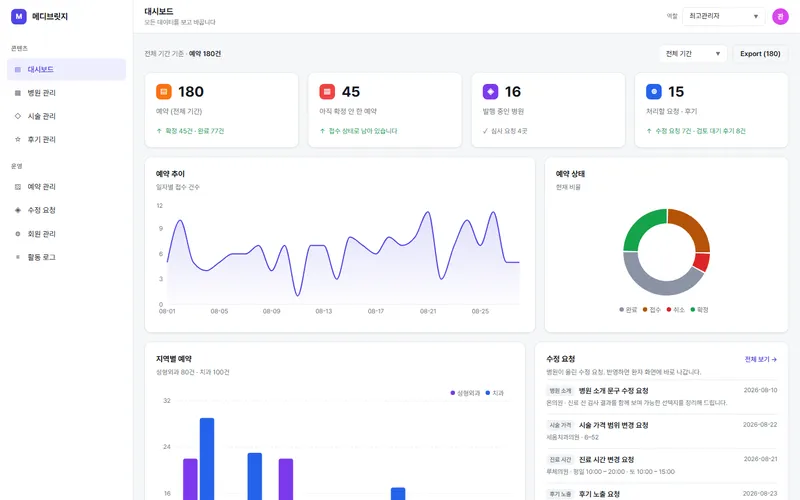Screen dimensions: 800x500
Task: Toggle the 성형외과 legend item
Action: coord(465,393)
